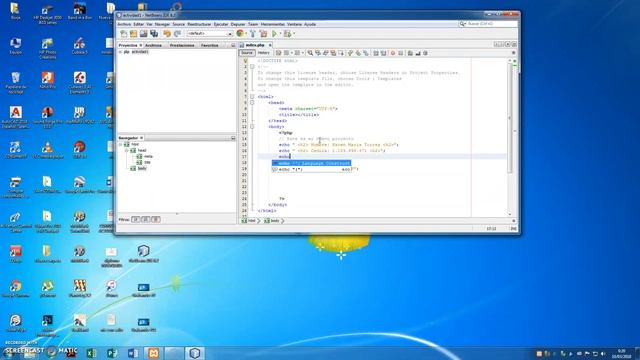Switch to the Archivos tab
This screenshot has width=640, height=360.
(153, 45)
